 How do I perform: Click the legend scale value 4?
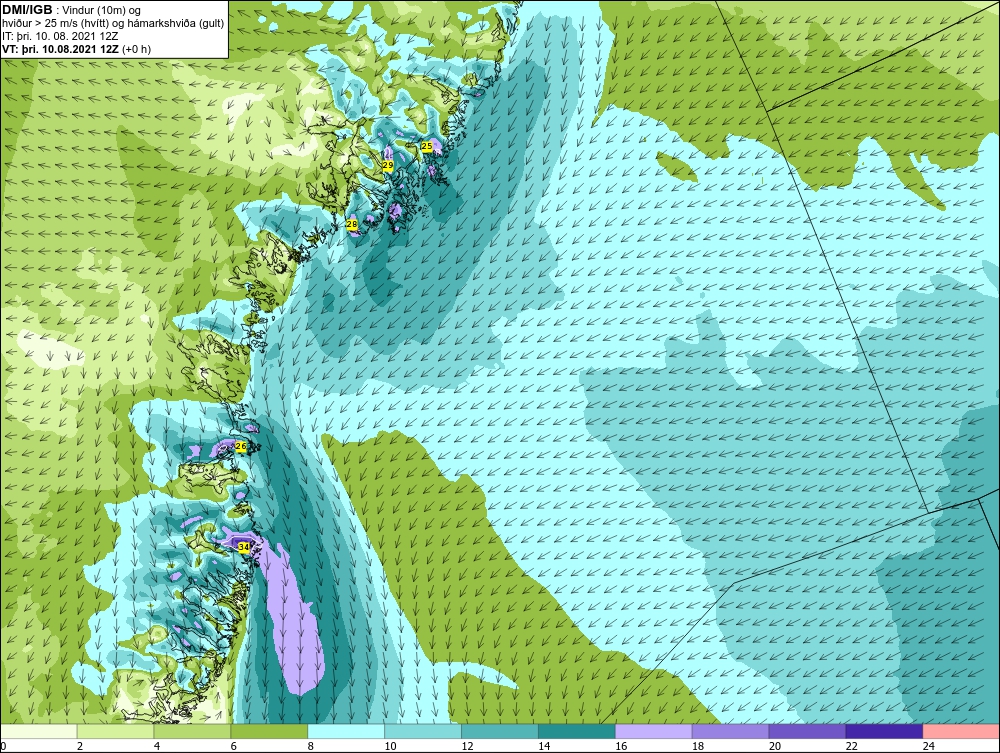point(157,746)
